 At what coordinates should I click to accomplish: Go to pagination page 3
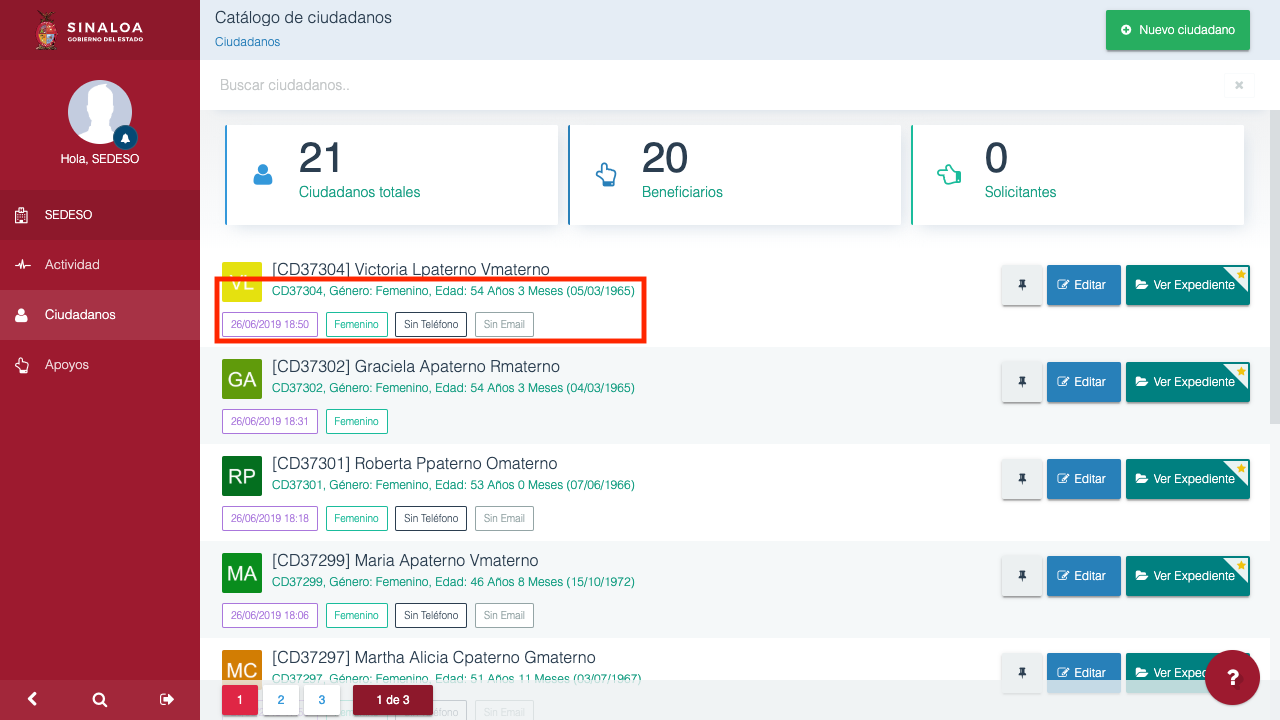[x=322, y=700]
